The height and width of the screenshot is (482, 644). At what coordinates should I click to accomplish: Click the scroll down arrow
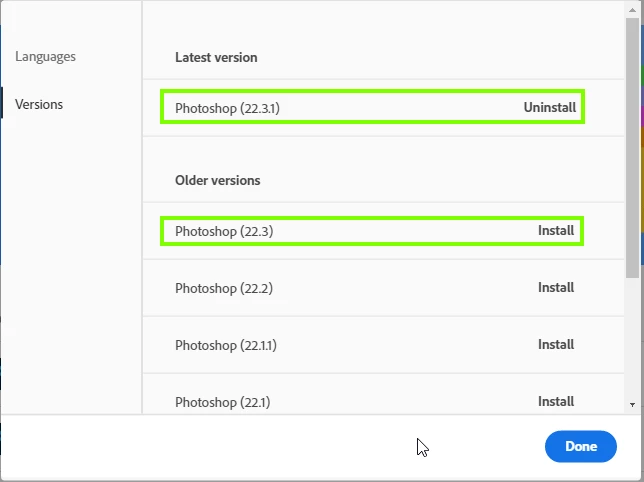pos(632,404)
